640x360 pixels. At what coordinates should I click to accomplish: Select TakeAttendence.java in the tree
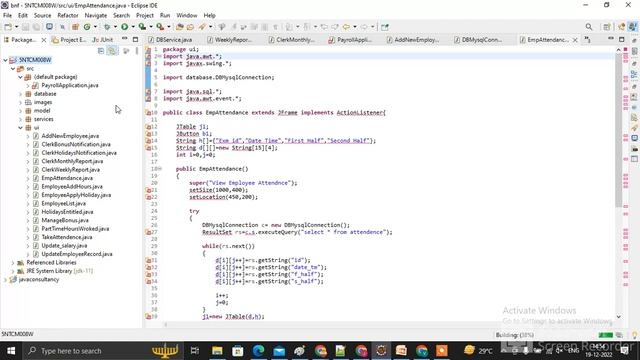67,237
